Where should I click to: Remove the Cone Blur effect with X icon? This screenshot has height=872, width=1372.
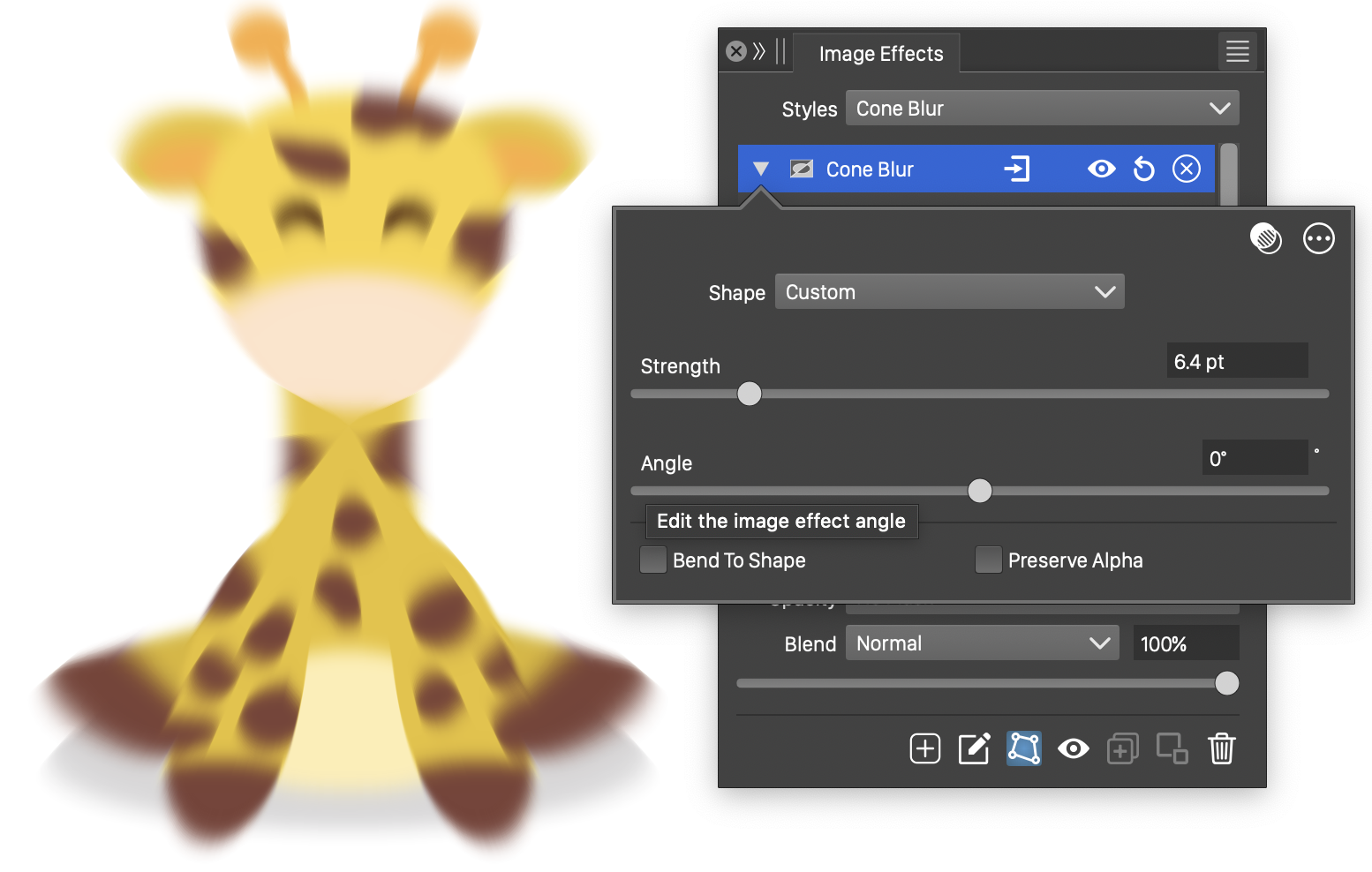pos(1186,169)
